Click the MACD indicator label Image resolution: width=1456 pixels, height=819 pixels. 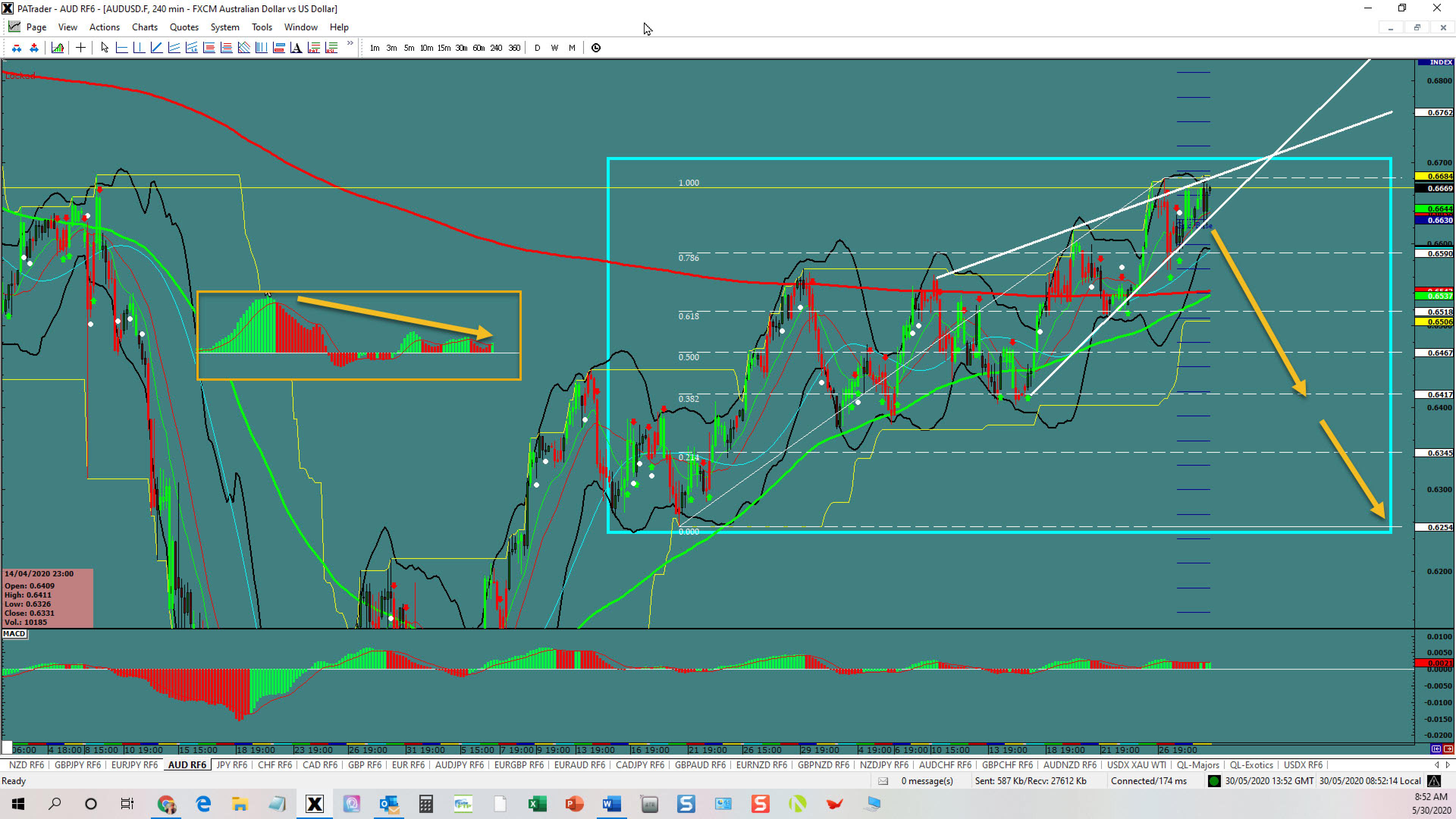(x=14, y=634)
